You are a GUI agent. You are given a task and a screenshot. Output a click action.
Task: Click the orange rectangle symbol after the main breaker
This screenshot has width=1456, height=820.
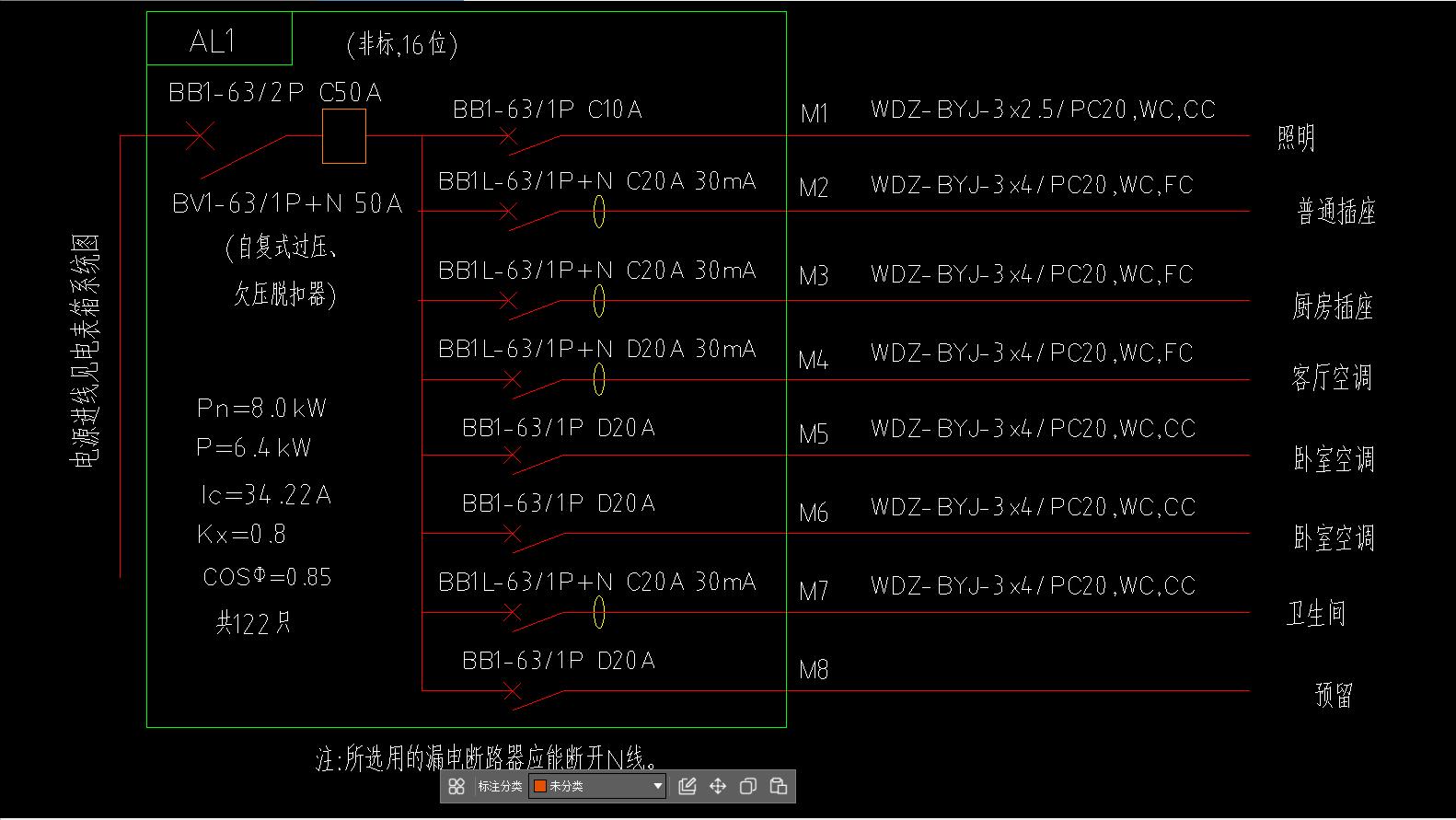[x=344, y=136]
